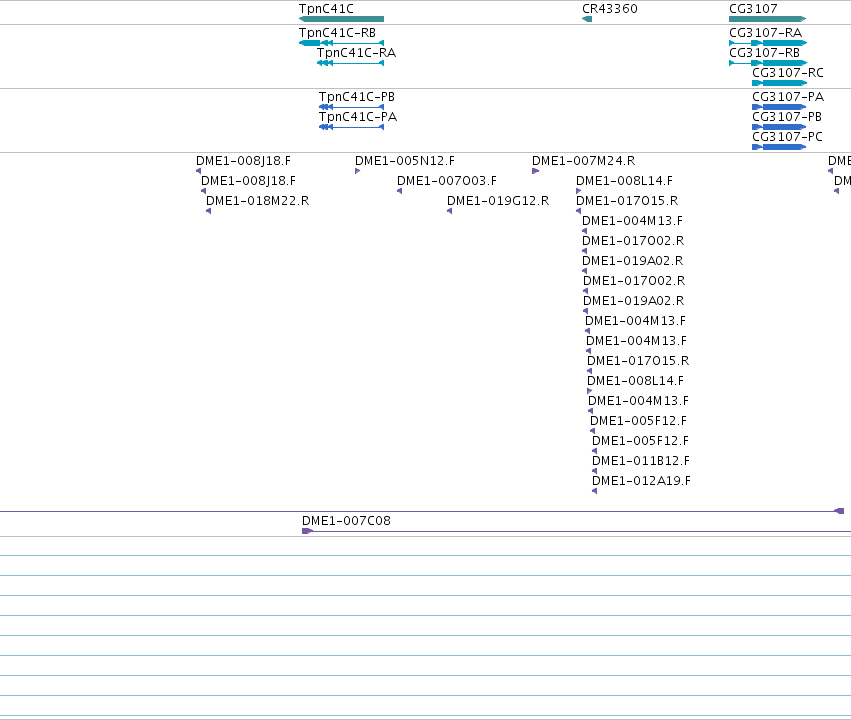Select the teal TpnC41C gene bar

point(341,19)
